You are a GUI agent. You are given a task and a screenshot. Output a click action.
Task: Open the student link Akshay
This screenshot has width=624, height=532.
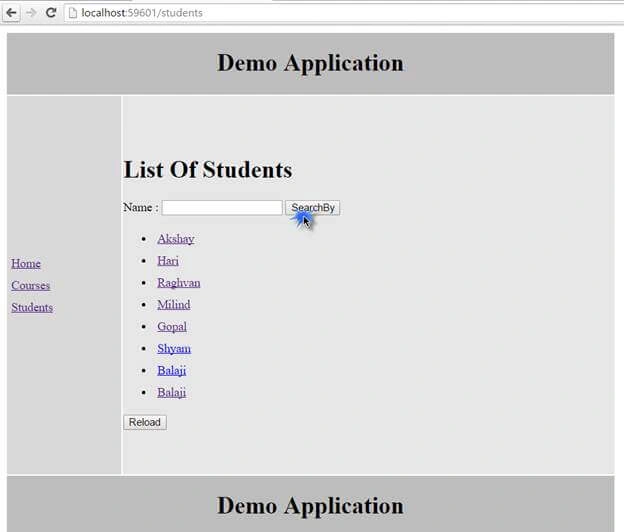pyautogui.click(x=176, y=239)
